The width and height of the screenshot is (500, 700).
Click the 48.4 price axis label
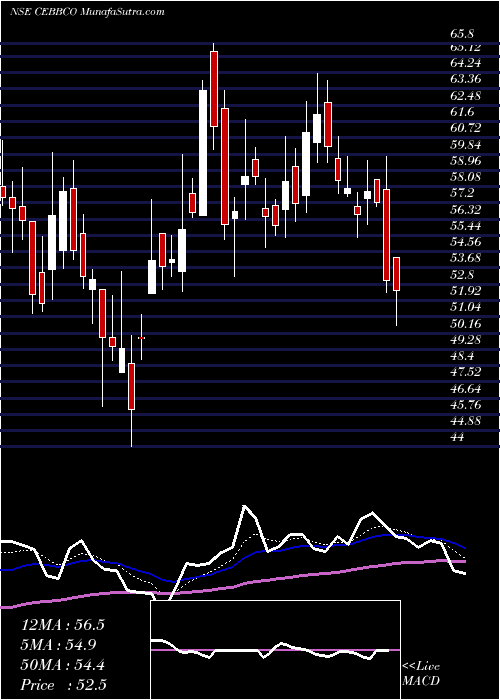tap(462, 356)
